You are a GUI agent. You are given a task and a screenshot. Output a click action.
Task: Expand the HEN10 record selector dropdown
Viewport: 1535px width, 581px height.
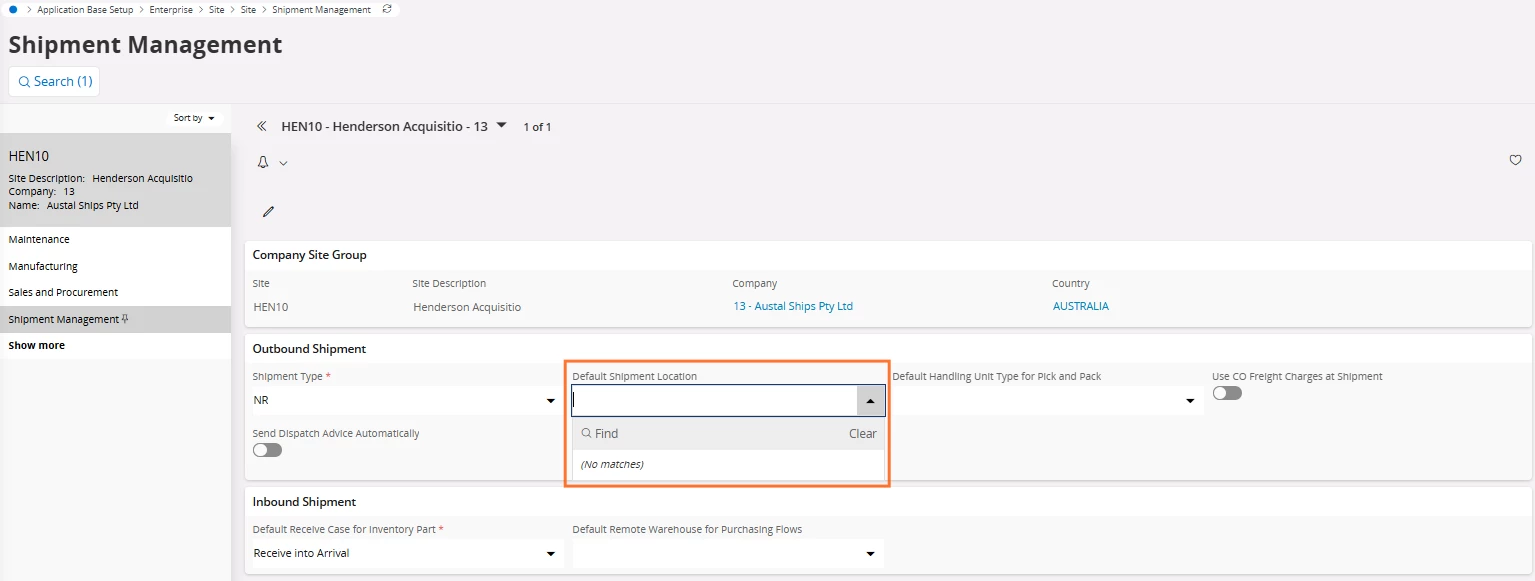tap(502, 126)
